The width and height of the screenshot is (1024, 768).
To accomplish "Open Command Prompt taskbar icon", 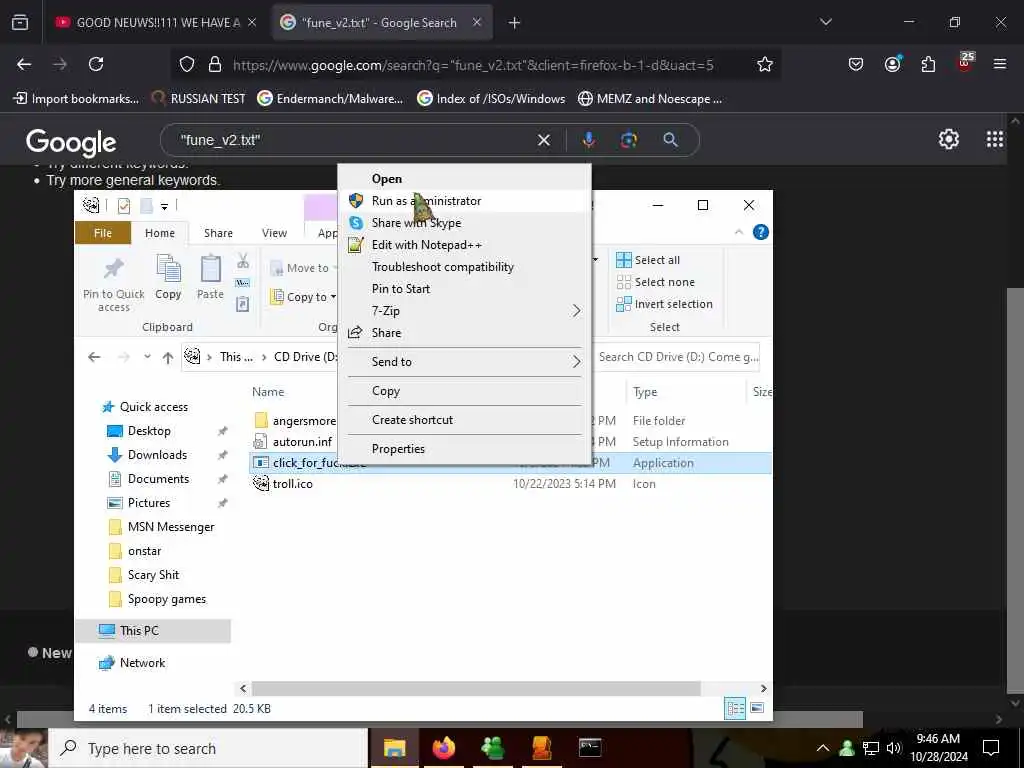I will (590, 748).
